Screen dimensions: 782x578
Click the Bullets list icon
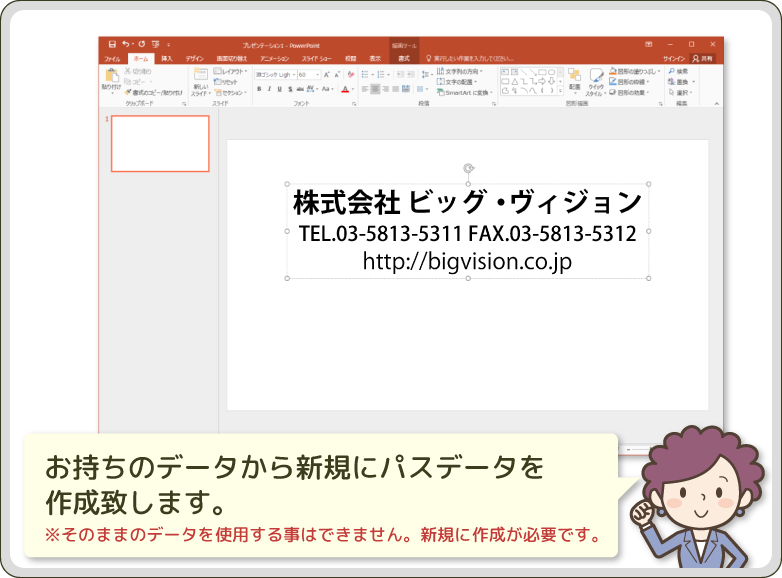pyautogui.click(x=365, y=75)
